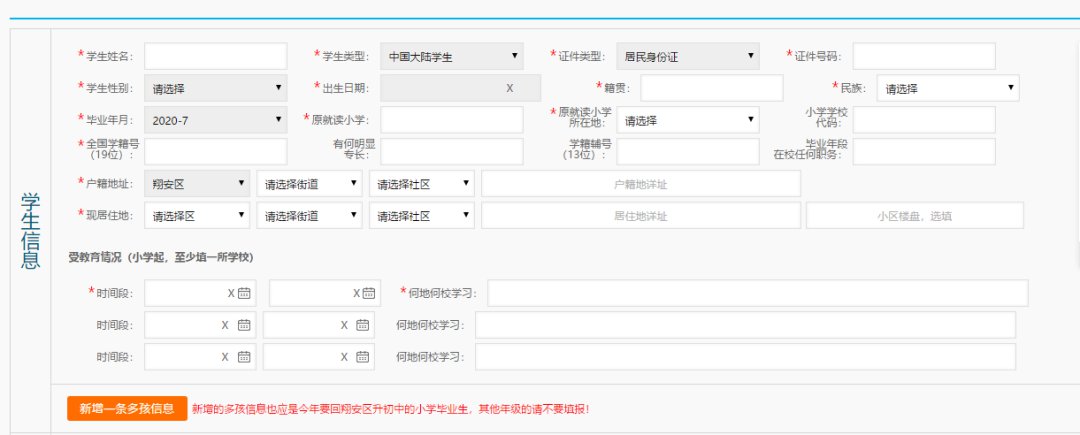Open calendar for third row's start date
1080x435 pixels.
point(244,357)
